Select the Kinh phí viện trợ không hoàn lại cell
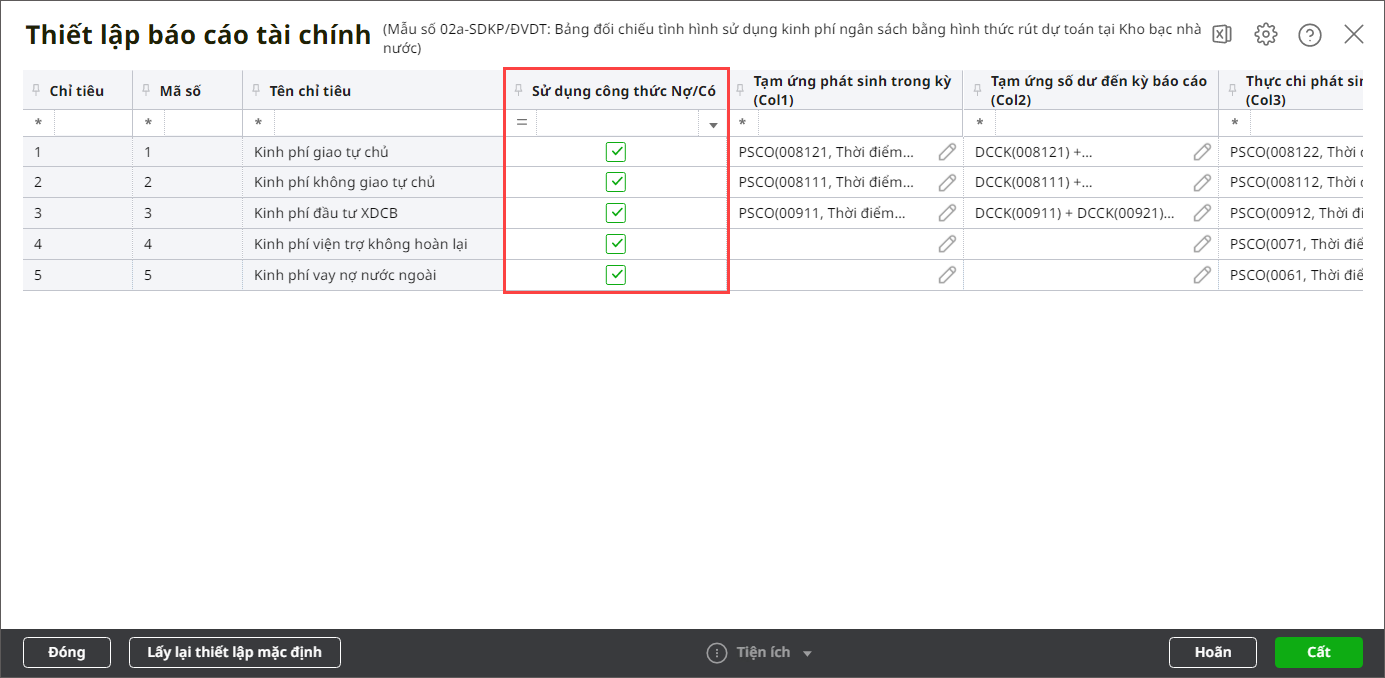Screen dimensions: 1385x678 tap(373, 244)
